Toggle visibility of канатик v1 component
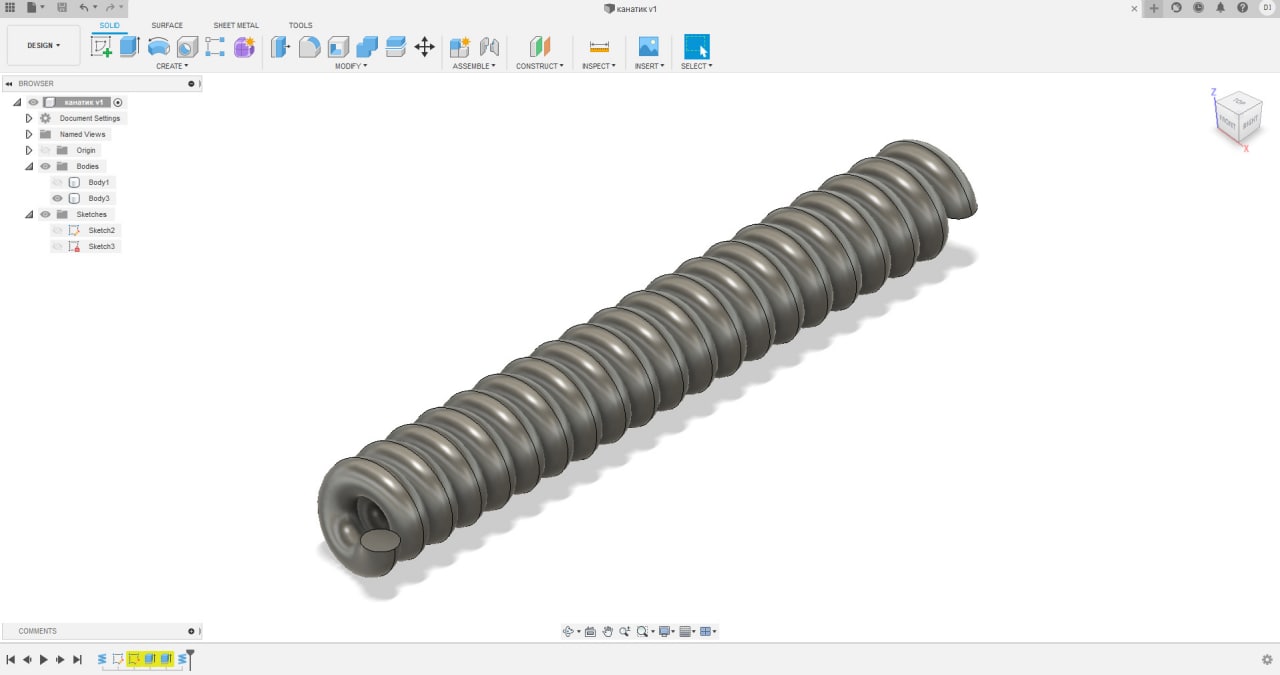Image resolution: width=1280 pixels, height=675 pixels. click(33, 102)
